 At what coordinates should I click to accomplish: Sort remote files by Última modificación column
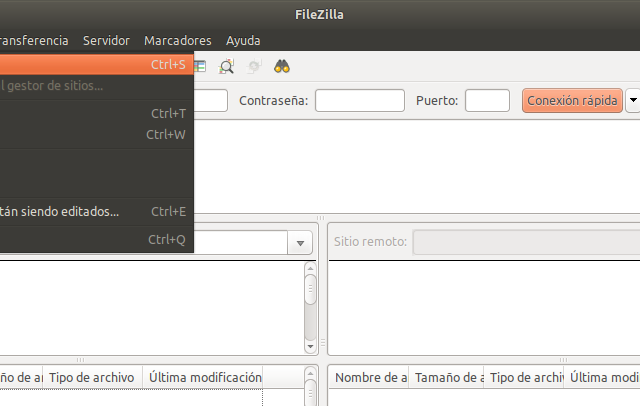coord(602,377)
